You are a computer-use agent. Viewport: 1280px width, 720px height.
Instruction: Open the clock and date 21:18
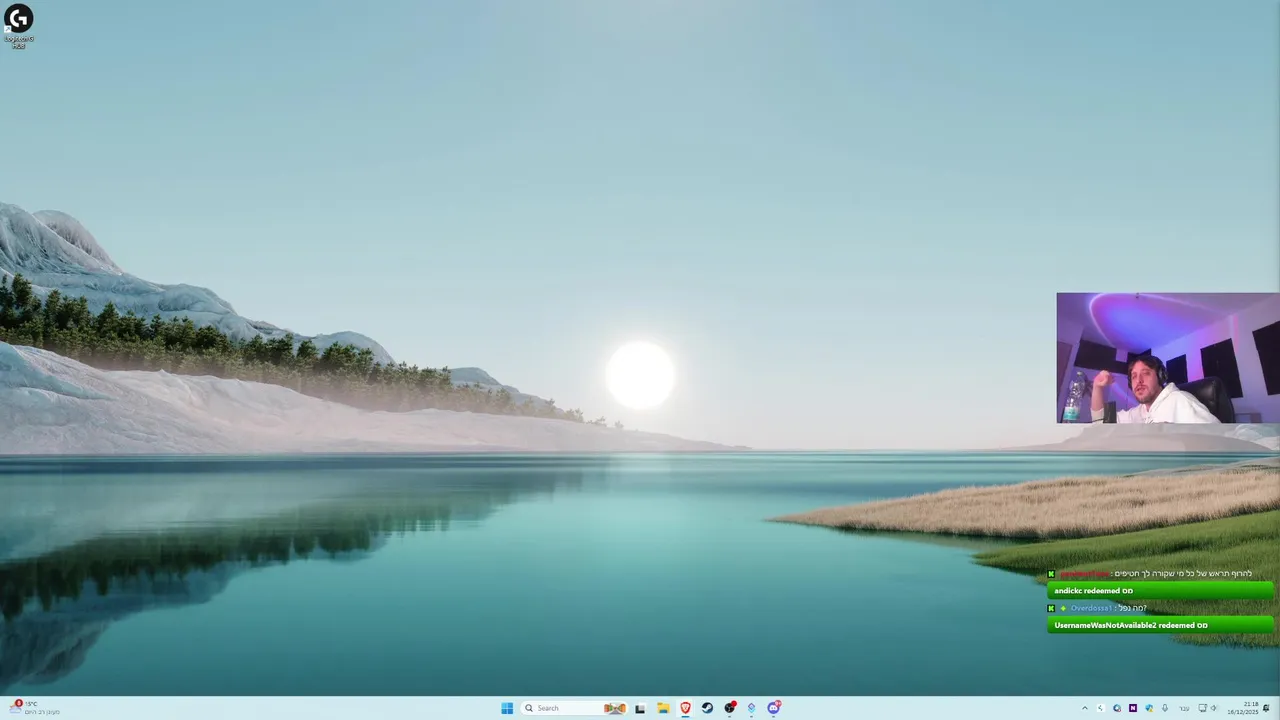[x=1243, y=708]
